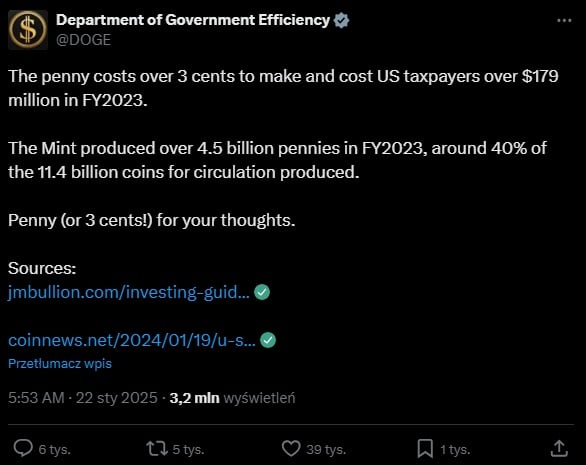Click the blue verified badge by name
The image size is (586, 465).
coord(341,20)
